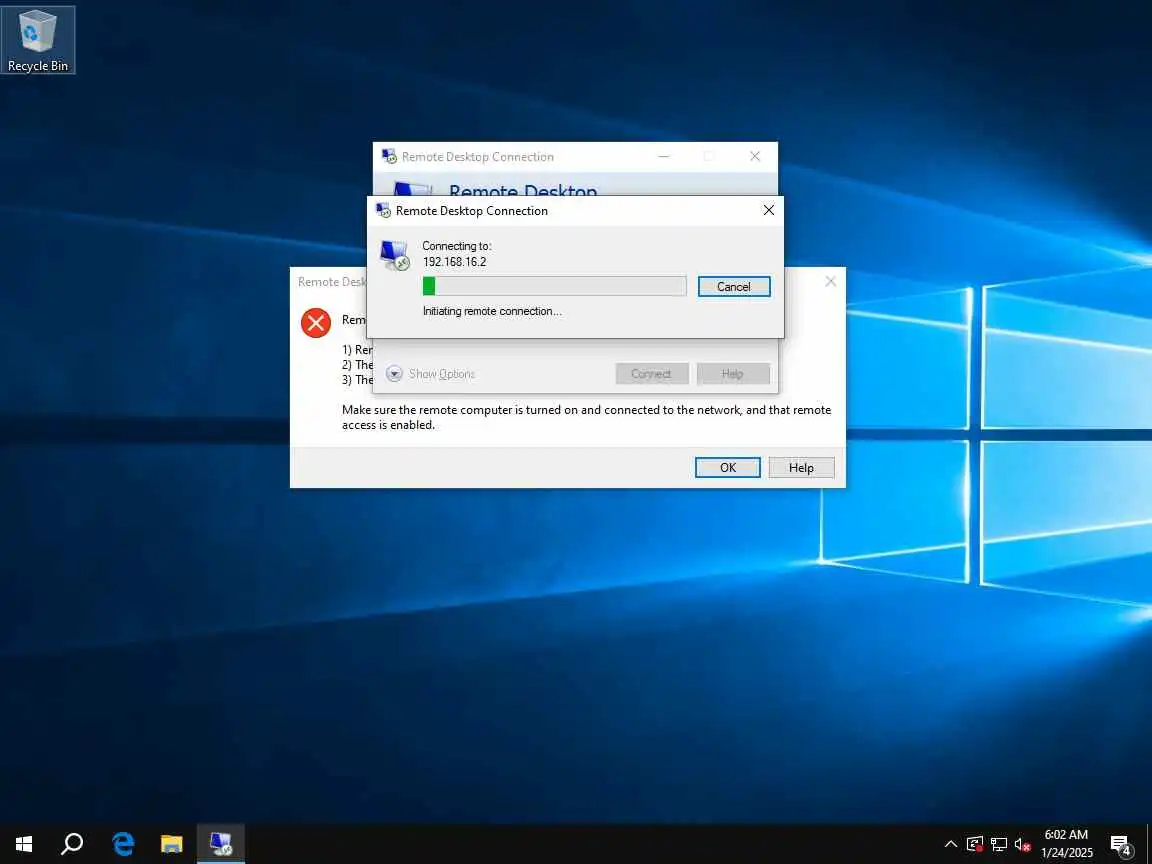The height and width of the screenshot is (864, 1152).
Task: Click the greyed-out Help button beside Connect
Action: pos(732,374)
